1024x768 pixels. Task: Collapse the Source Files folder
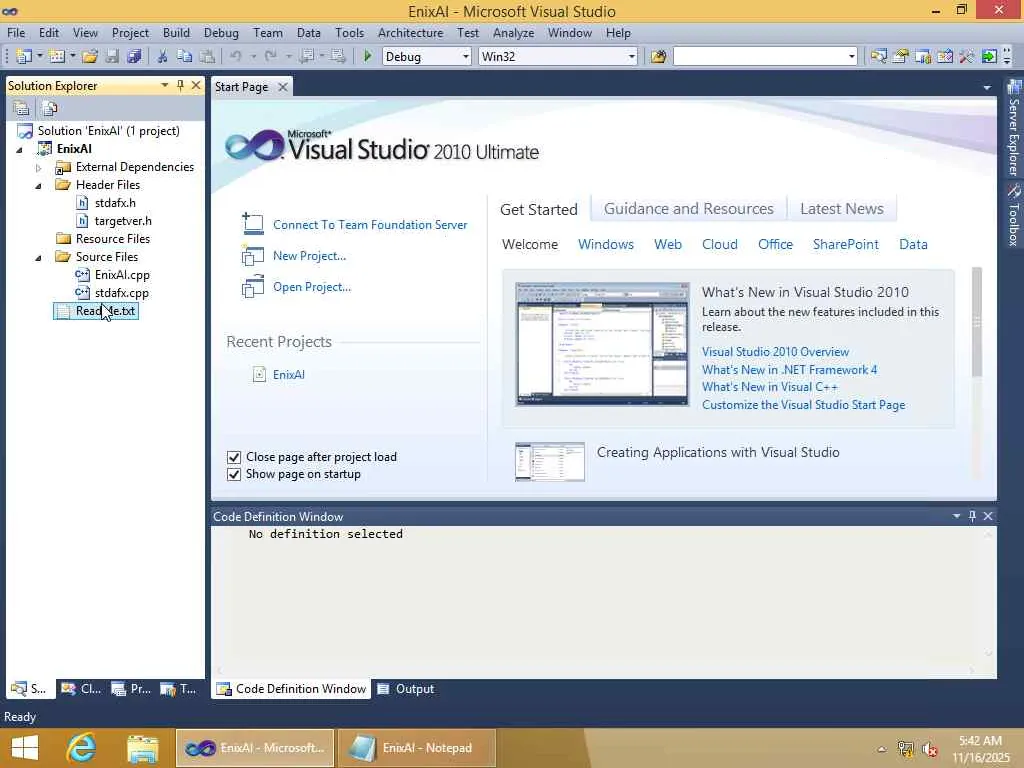click(x=39, y=258)
